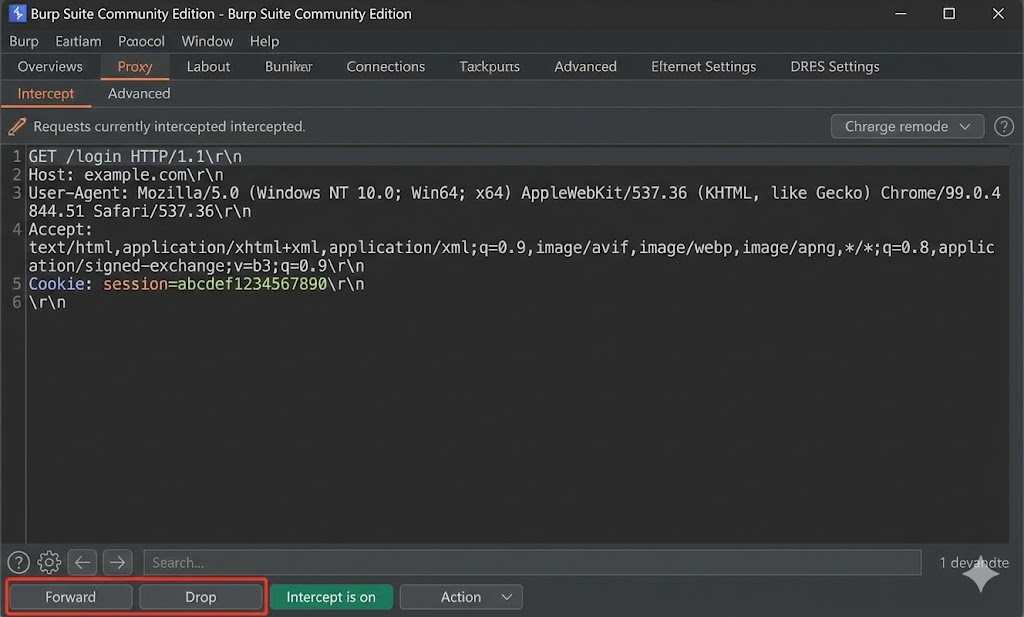This screenshot has width=1024, height=617.
Task: Click the Burp Suite logo in title bar
Action: point(17,14)
